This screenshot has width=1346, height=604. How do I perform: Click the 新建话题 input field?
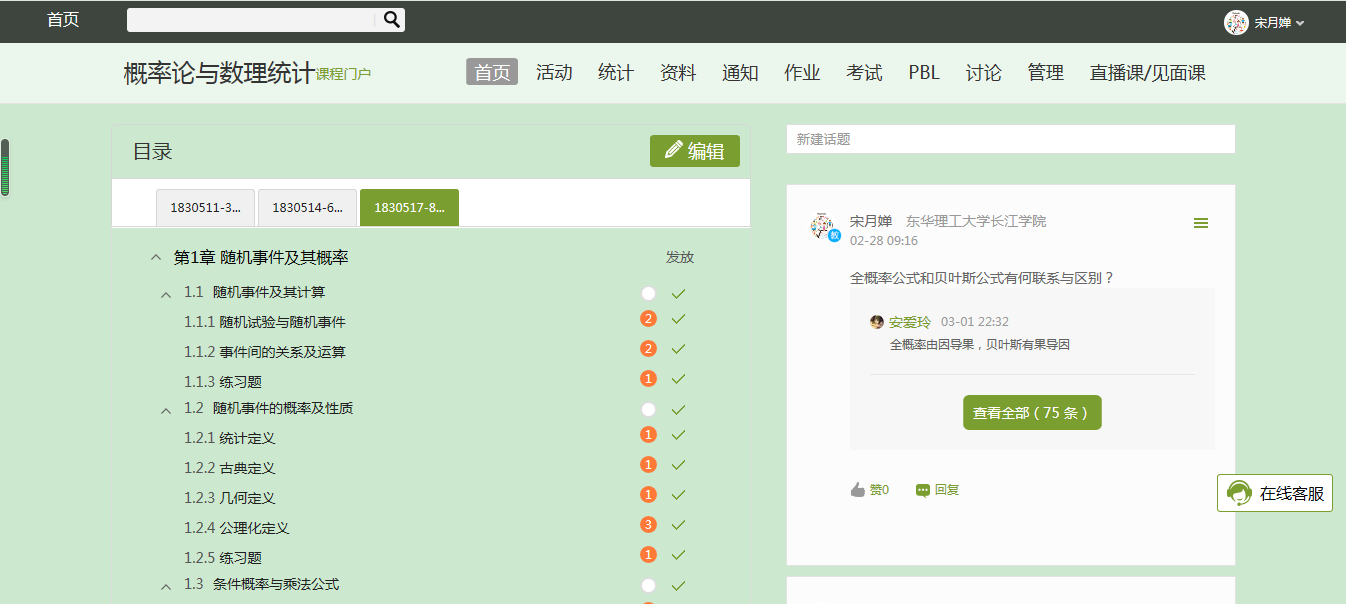click(1010, 139)
